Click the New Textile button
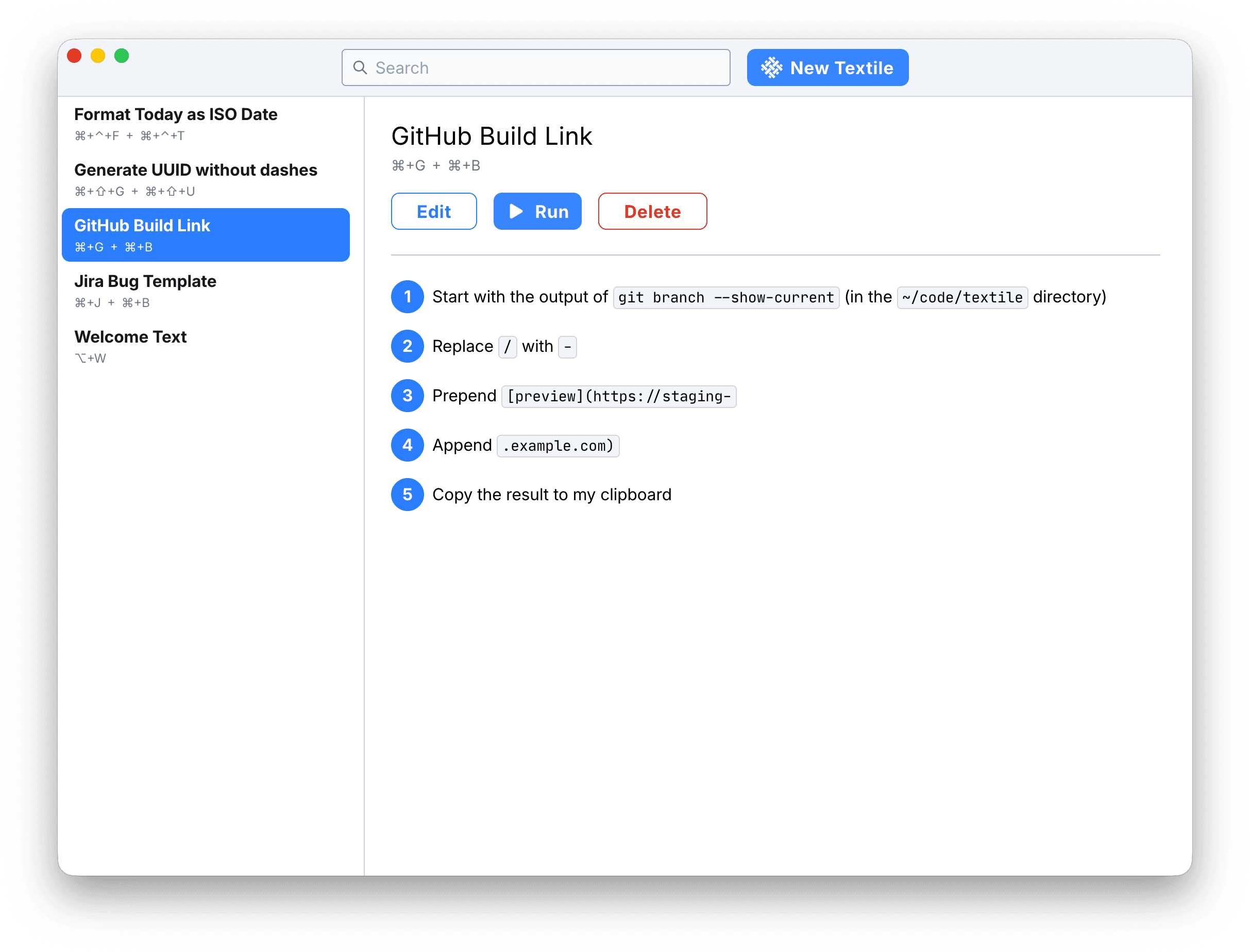 (827, 68)
